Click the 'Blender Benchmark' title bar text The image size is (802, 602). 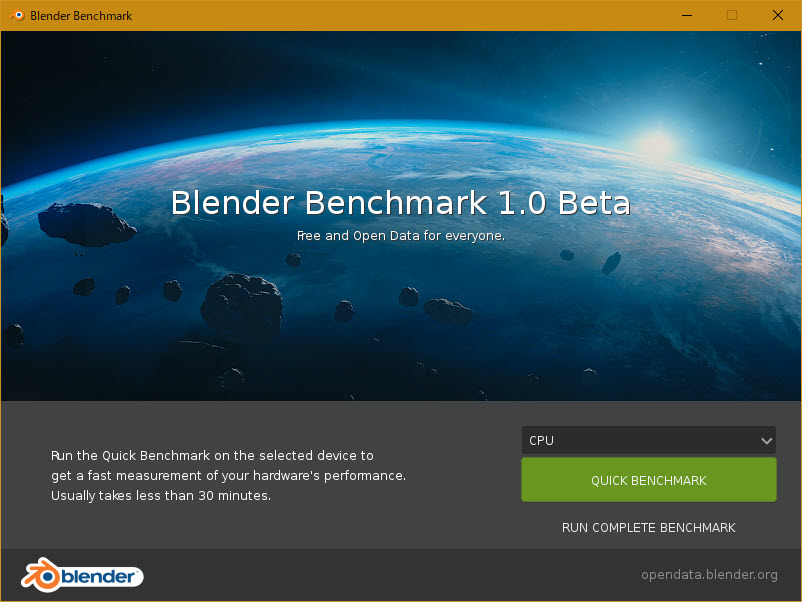click(81, 16)
